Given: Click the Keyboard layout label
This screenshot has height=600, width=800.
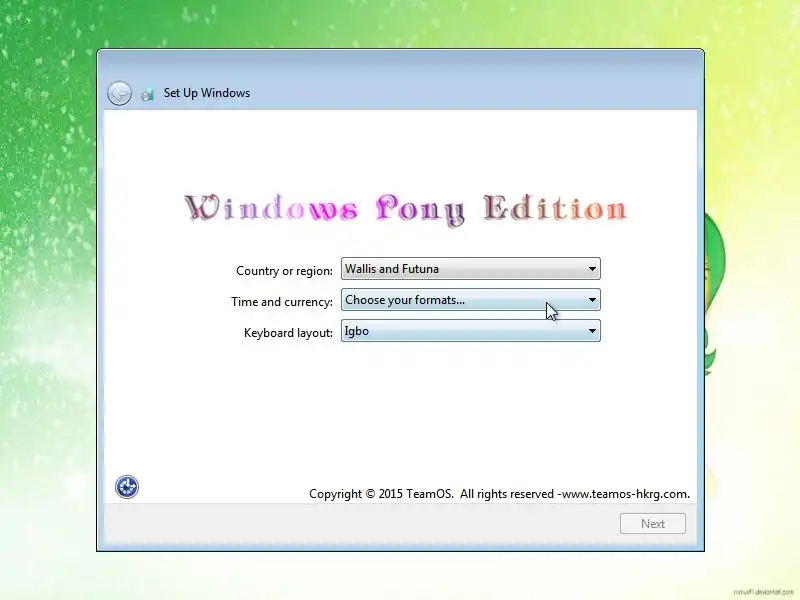Looking at the screenshot, I should click(x=288, y=333).
